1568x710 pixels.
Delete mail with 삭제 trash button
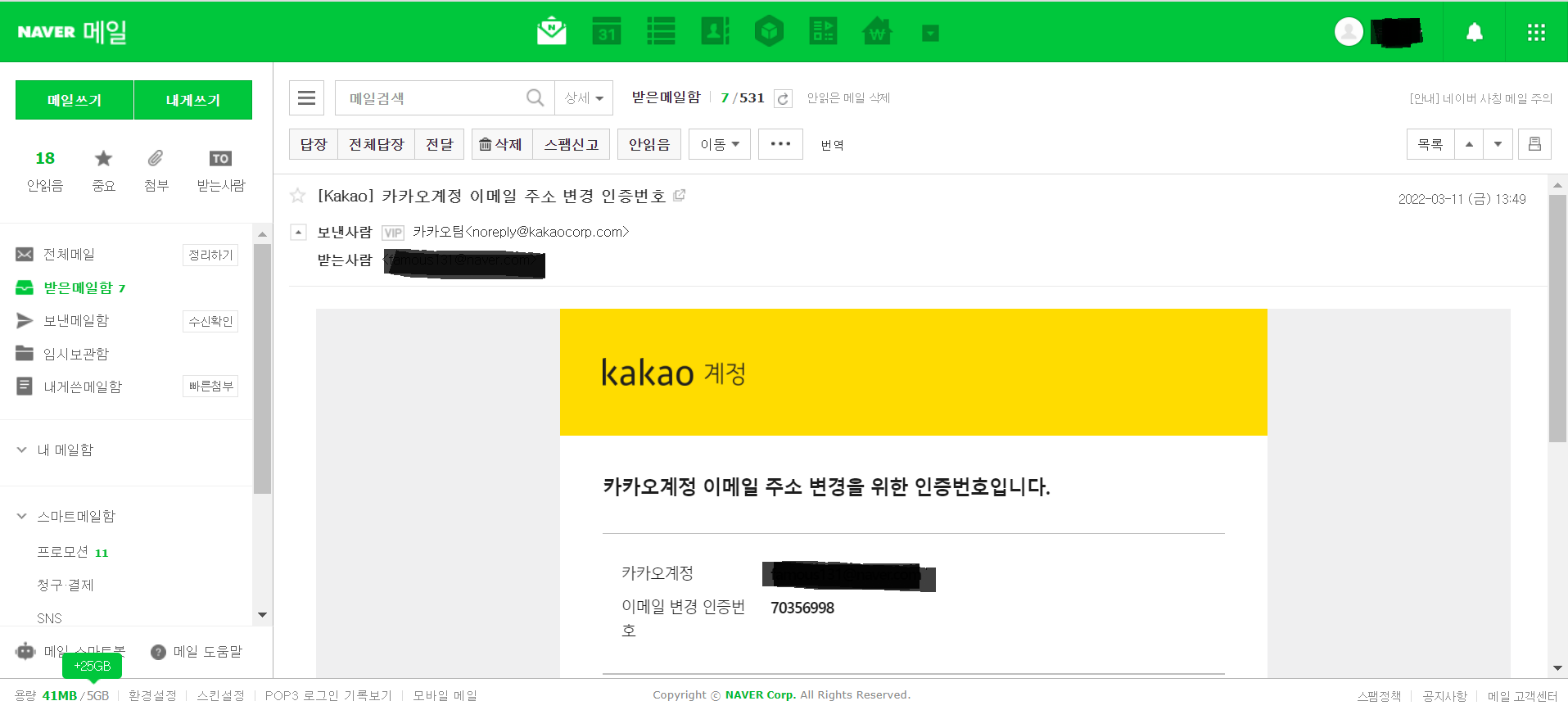coord(501,144)
